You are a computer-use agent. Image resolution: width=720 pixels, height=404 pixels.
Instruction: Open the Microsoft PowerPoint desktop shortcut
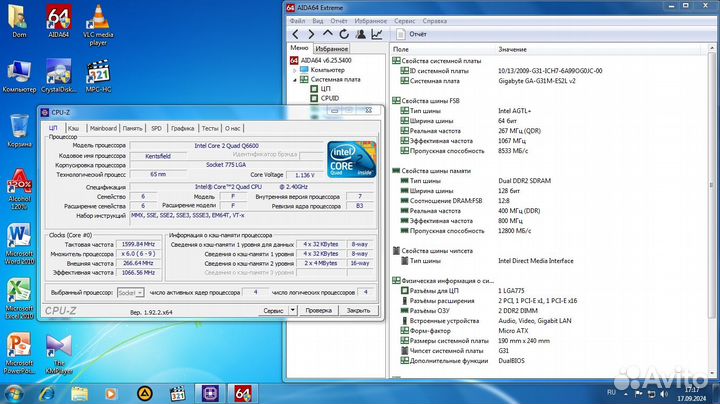tap(19, 353)
